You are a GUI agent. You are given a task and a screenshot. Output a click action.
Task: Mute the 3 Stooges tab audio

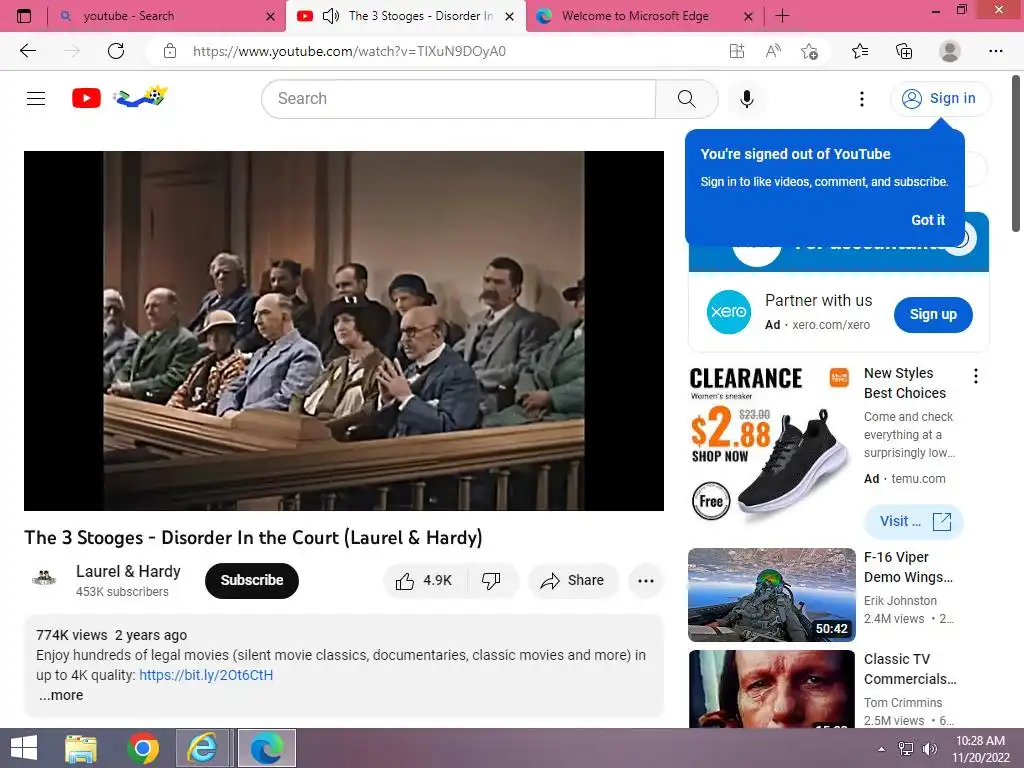331,16
